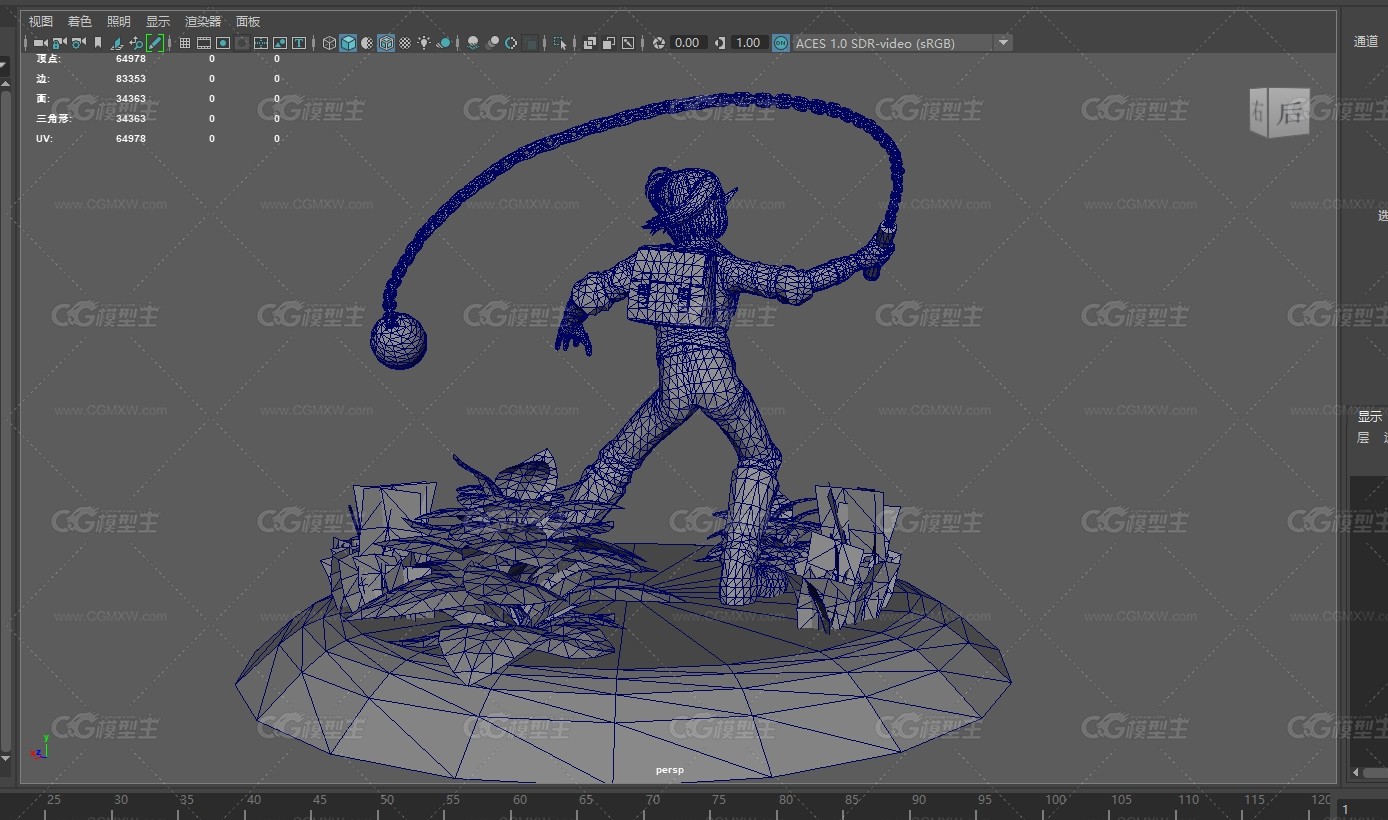Click the bookmarks icon
Viewport: 1388px width, 820px height.
pyautogui.click(x=97, y=43)
